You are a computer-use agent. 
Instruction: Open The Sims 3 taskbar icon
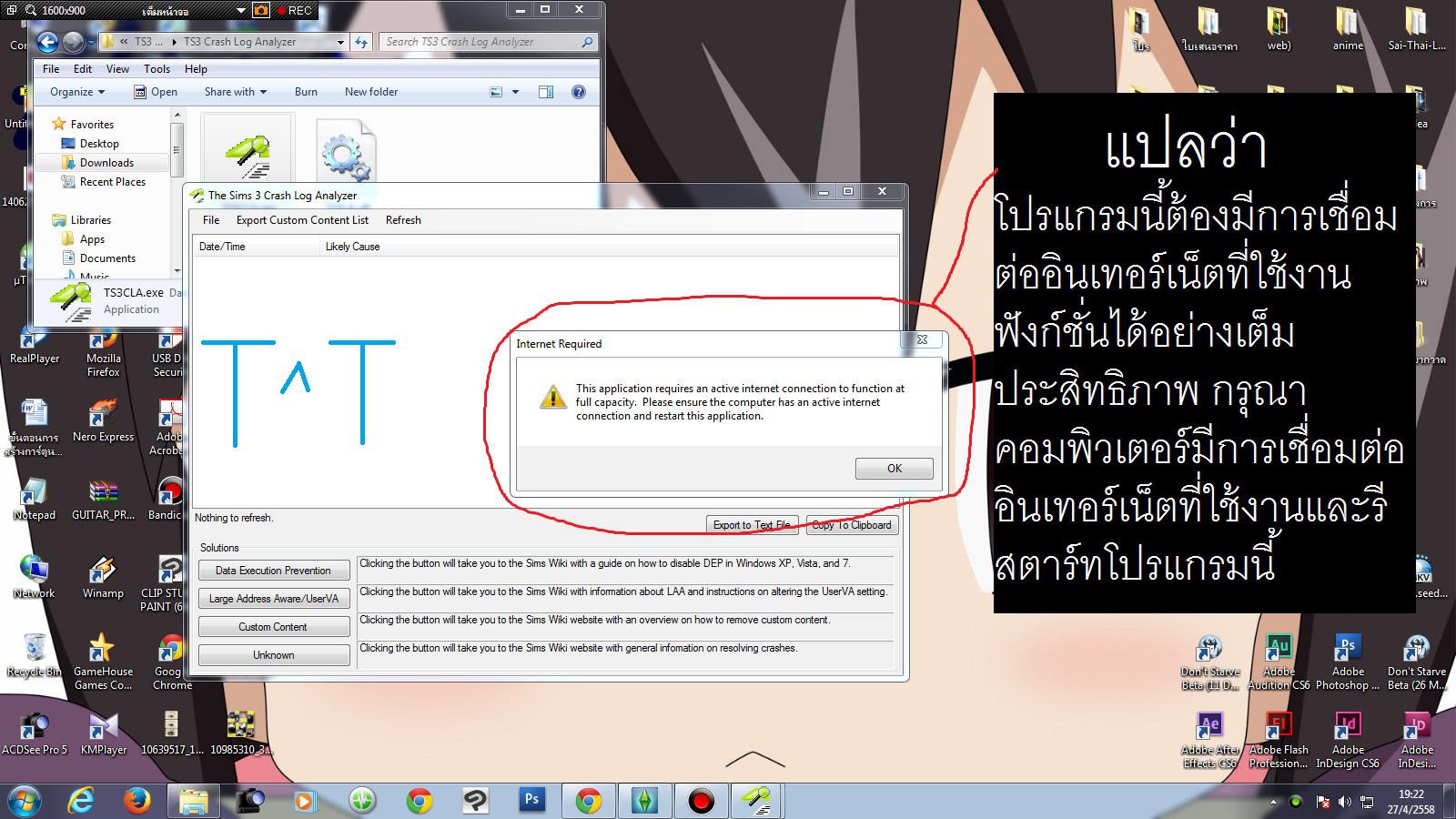[x=644, y=801]
